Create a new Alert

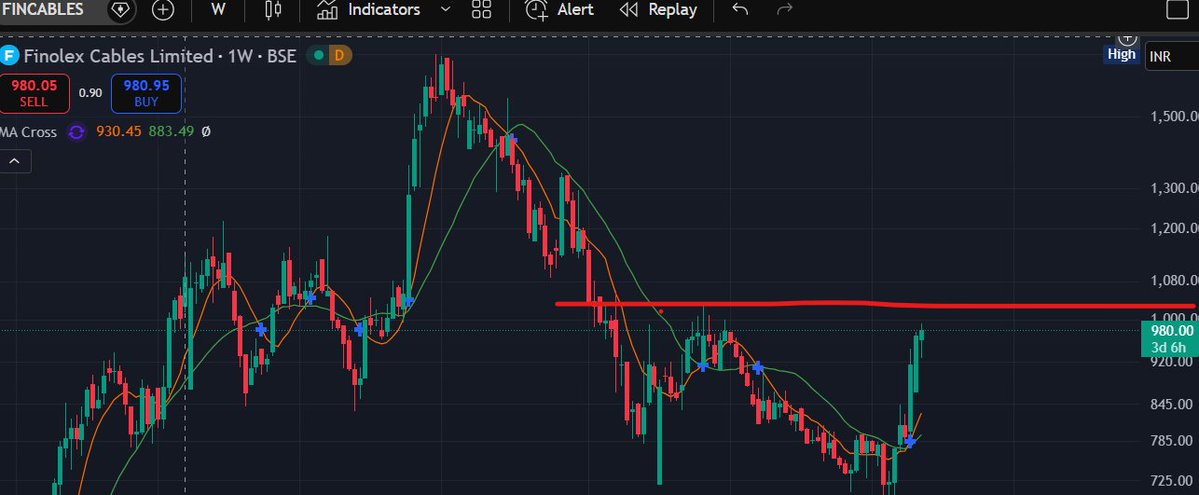[x=560, y=10]
